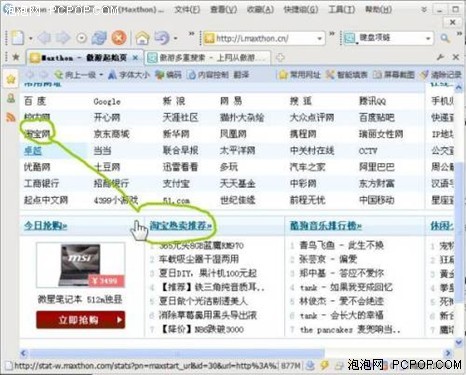Click the star icon left of tabs

[x=16, y=57]
